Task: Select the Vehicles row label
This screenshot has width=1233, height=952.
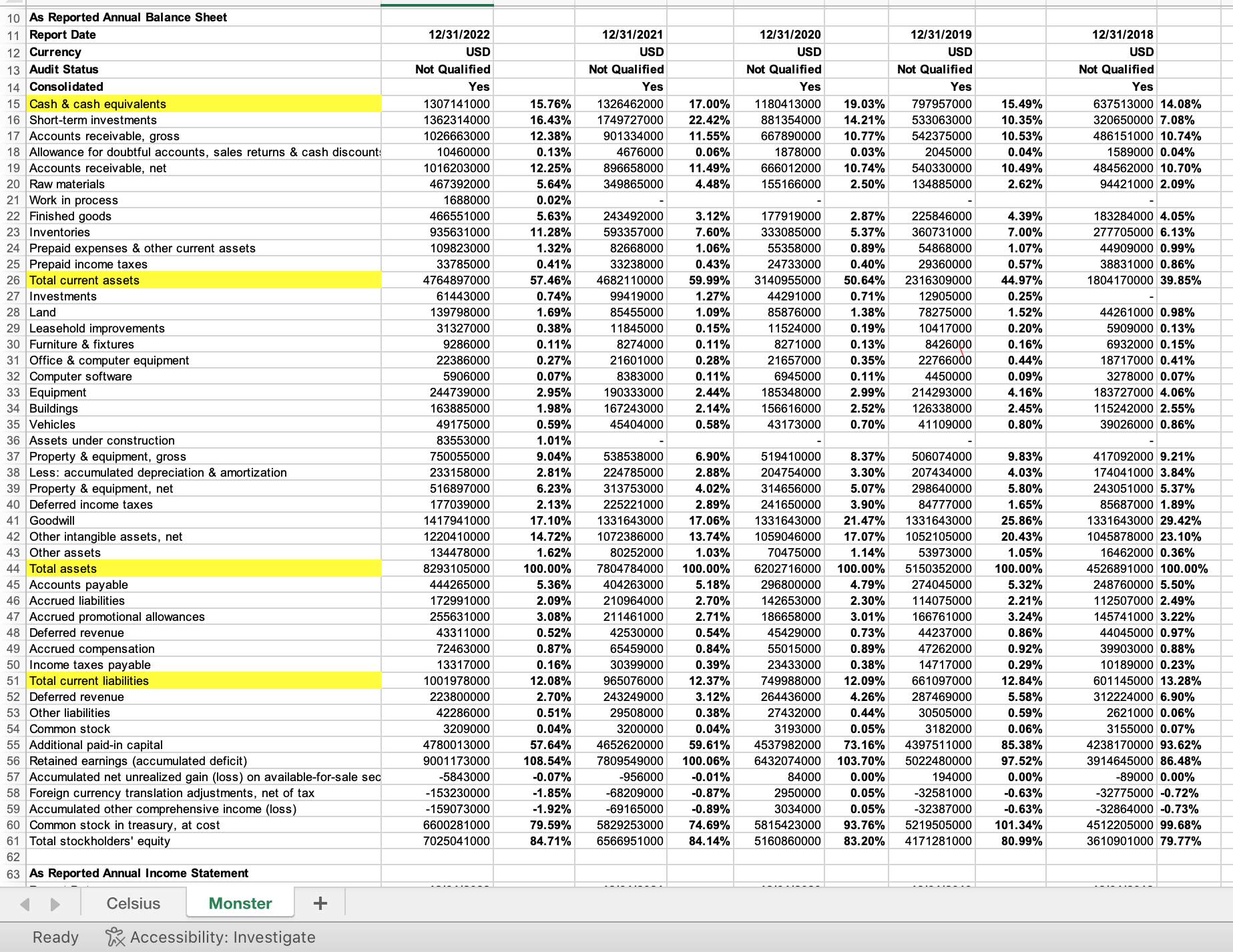Action: coord(204,425)
